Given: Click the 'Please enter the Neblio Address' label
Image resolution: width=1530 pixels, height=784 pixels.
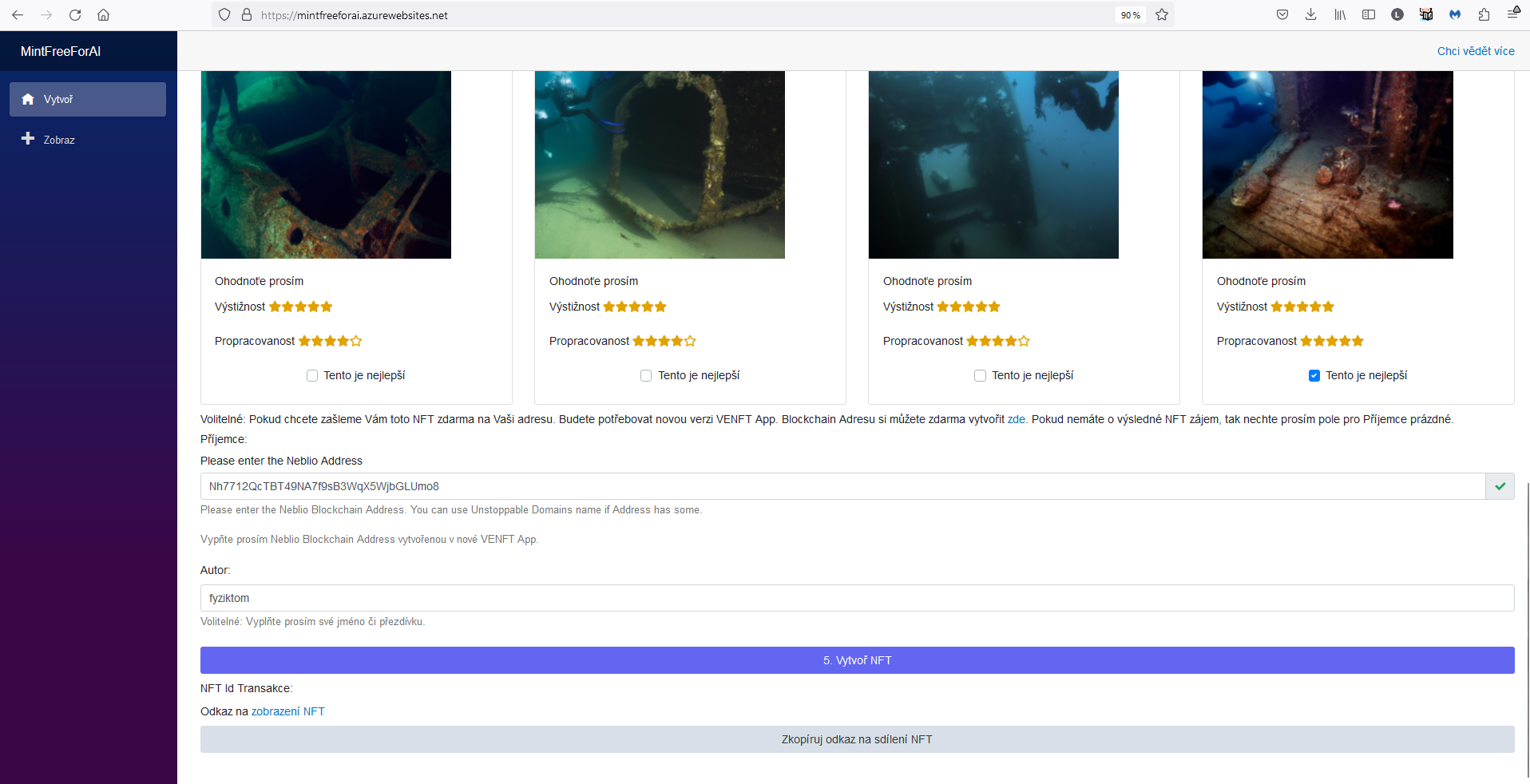Looking at the screenshot, I should coord(281,461).
